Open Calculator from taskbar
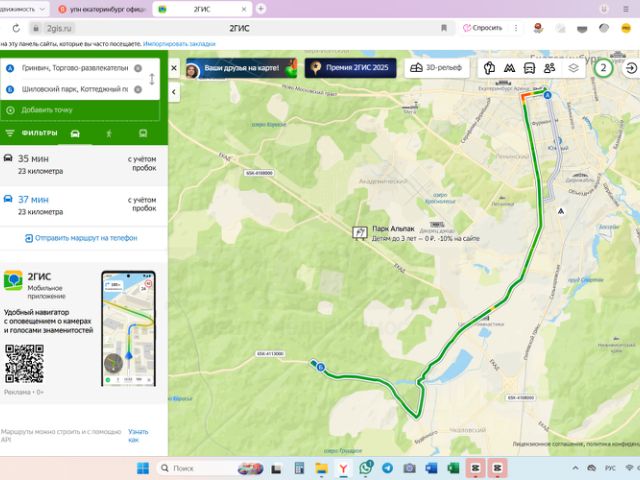The height and width of the screenshot is (480, 640). point(299,468)
